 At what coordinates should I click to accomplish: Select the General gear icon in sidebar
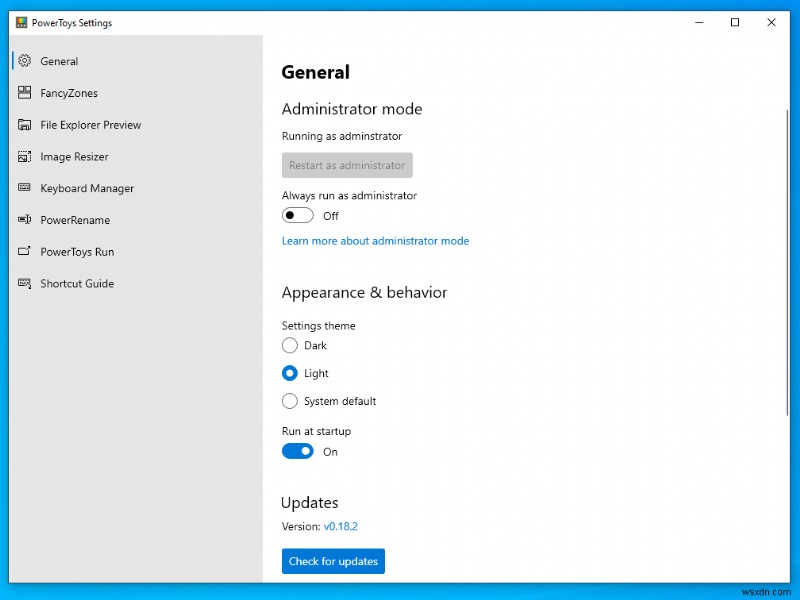coord(27,61)
